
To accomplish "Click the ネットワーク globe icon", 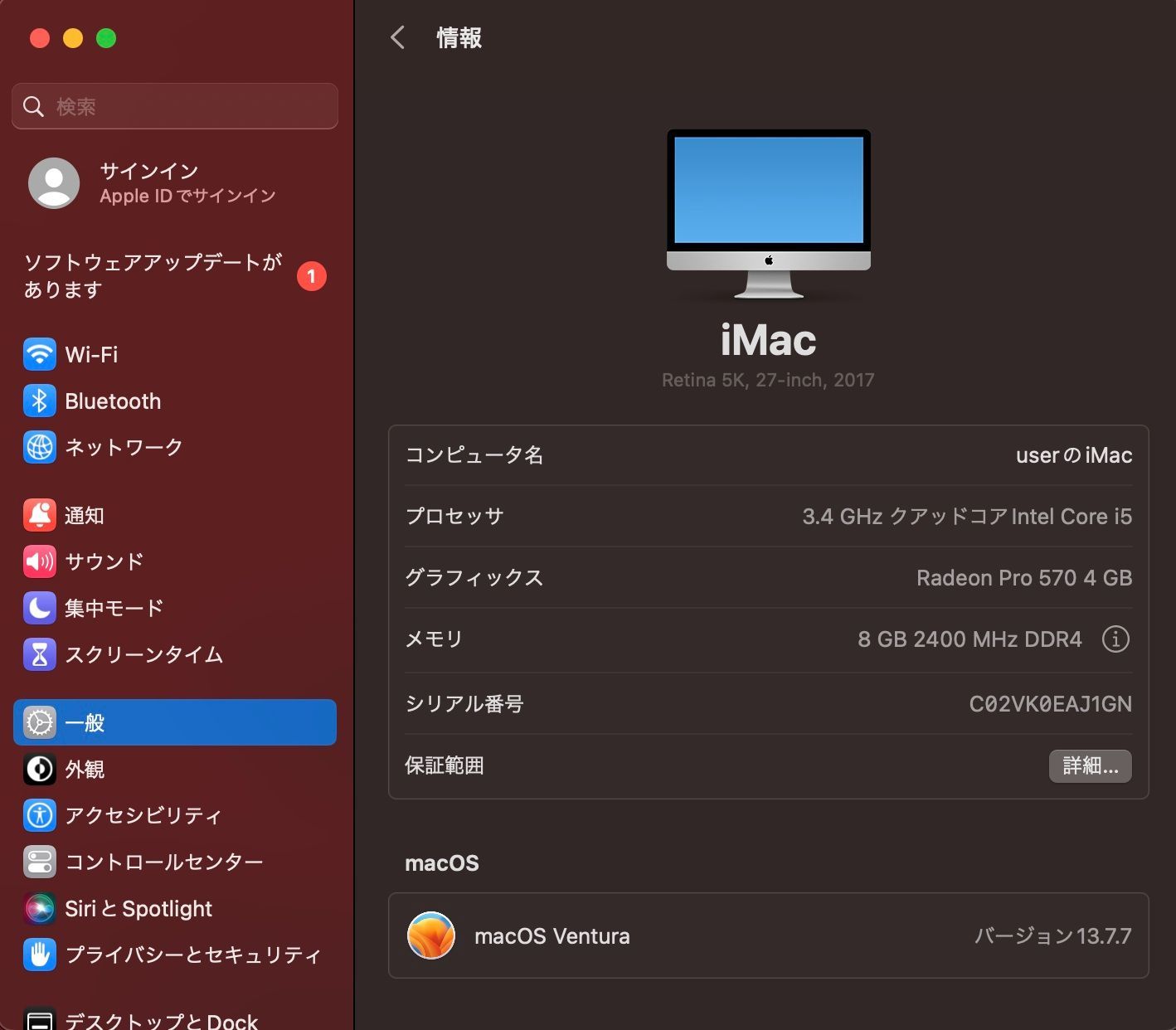I will (40, 447).
